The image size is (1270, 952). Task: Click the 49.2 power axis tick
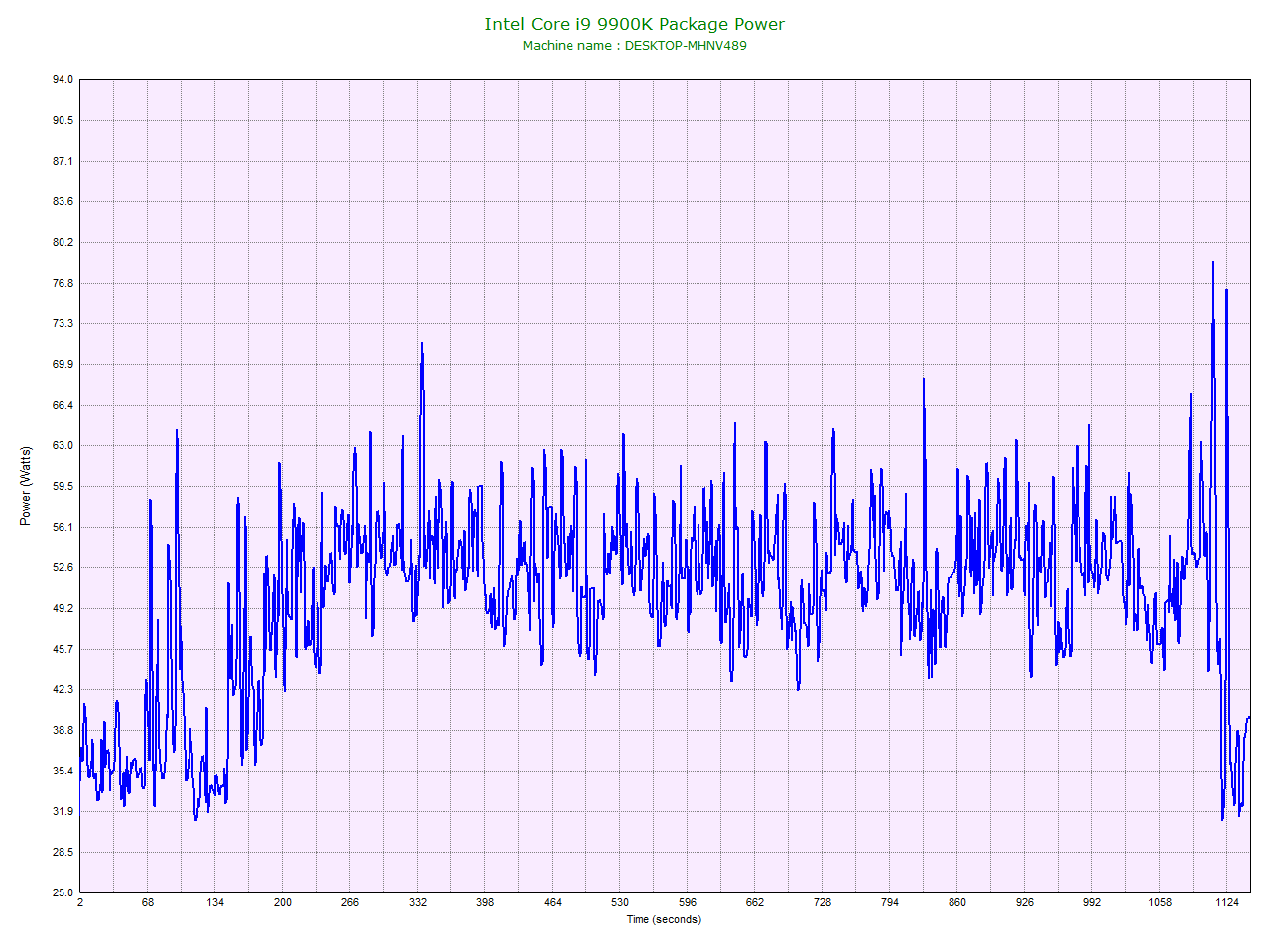(x=63, y=609)
